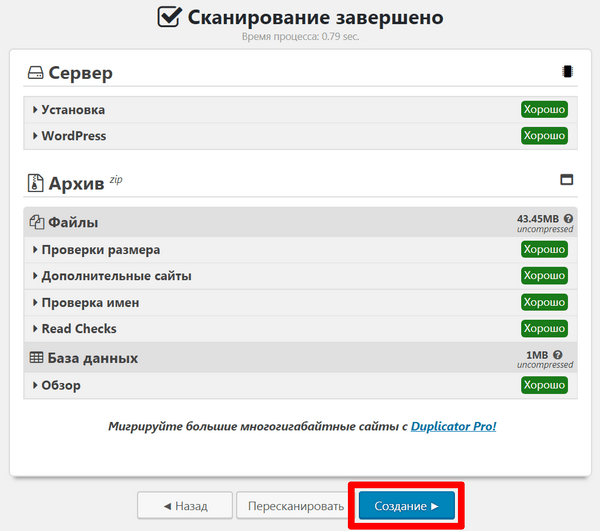Image resolution: width=600 pixels, height=531 pixels.
Task: Expand the Обзор database row
Action: 300,385
